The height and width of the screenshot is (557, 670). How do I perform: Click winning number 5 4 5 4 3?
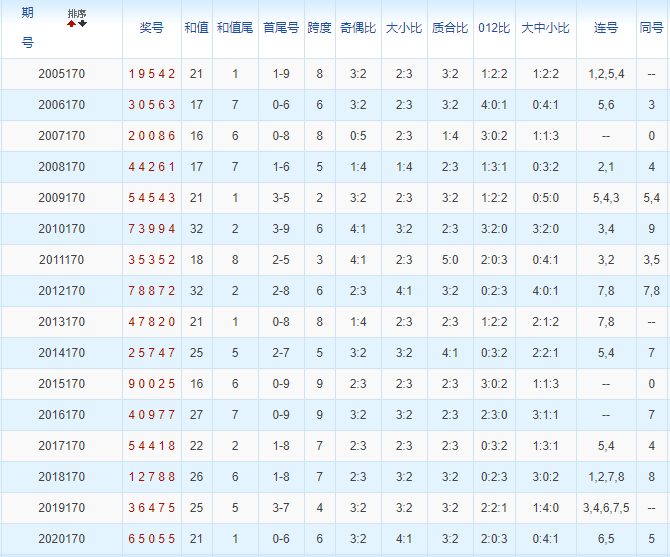[152, 198]
